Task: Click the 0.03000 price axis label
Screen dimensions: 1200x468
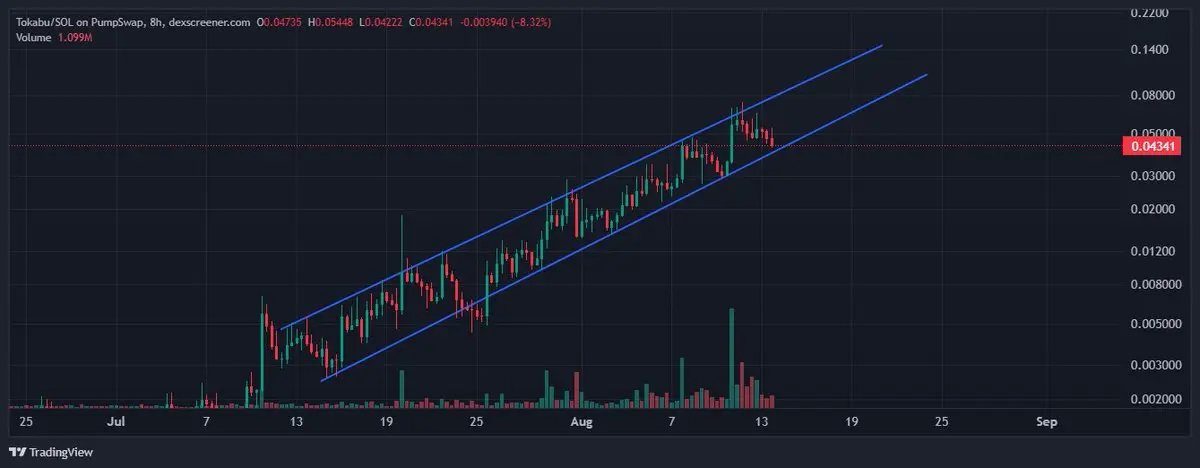Action: (1155, 176)
